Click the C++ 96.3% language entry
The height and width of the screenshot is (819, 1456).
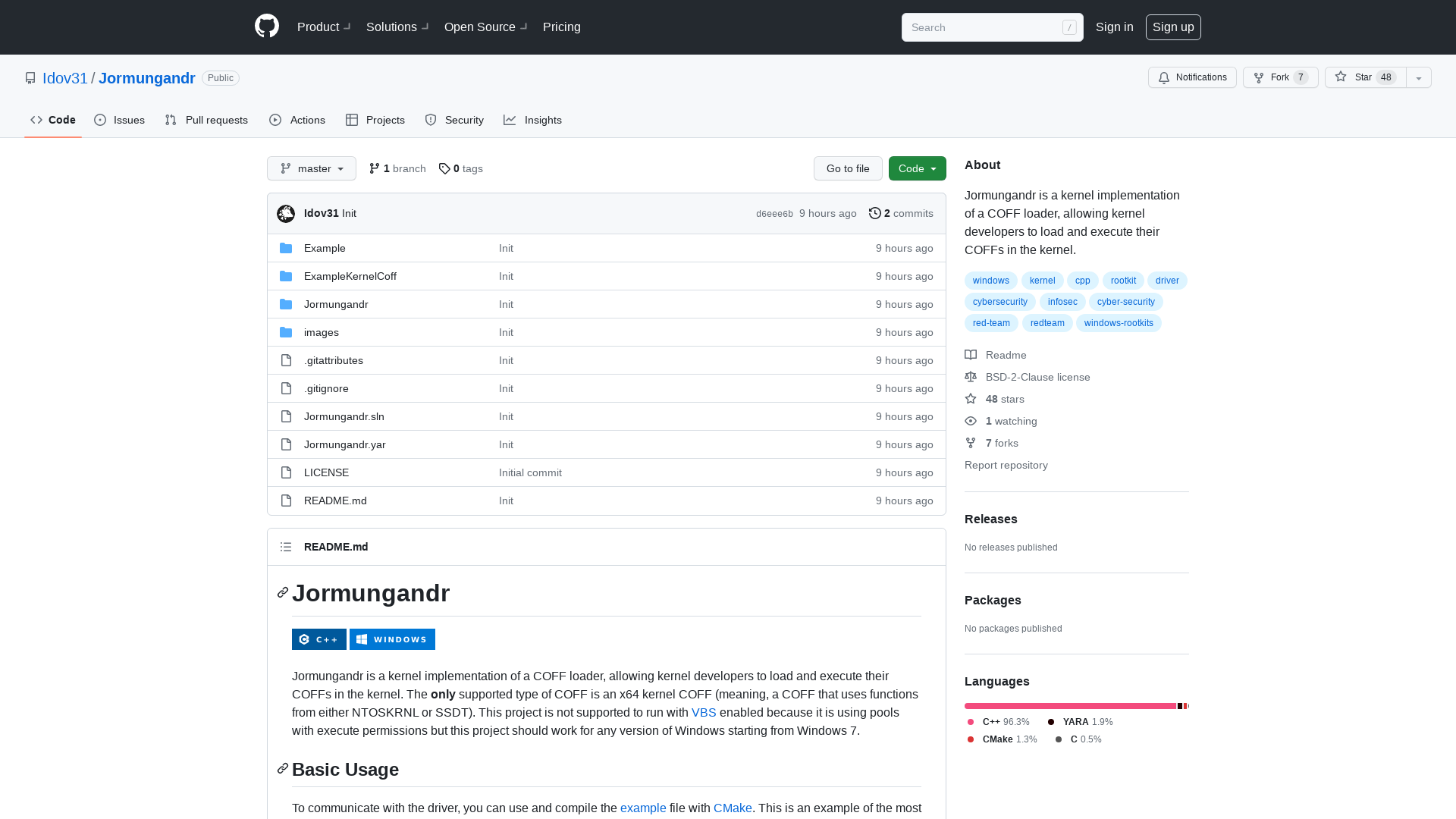coord(999,722)
